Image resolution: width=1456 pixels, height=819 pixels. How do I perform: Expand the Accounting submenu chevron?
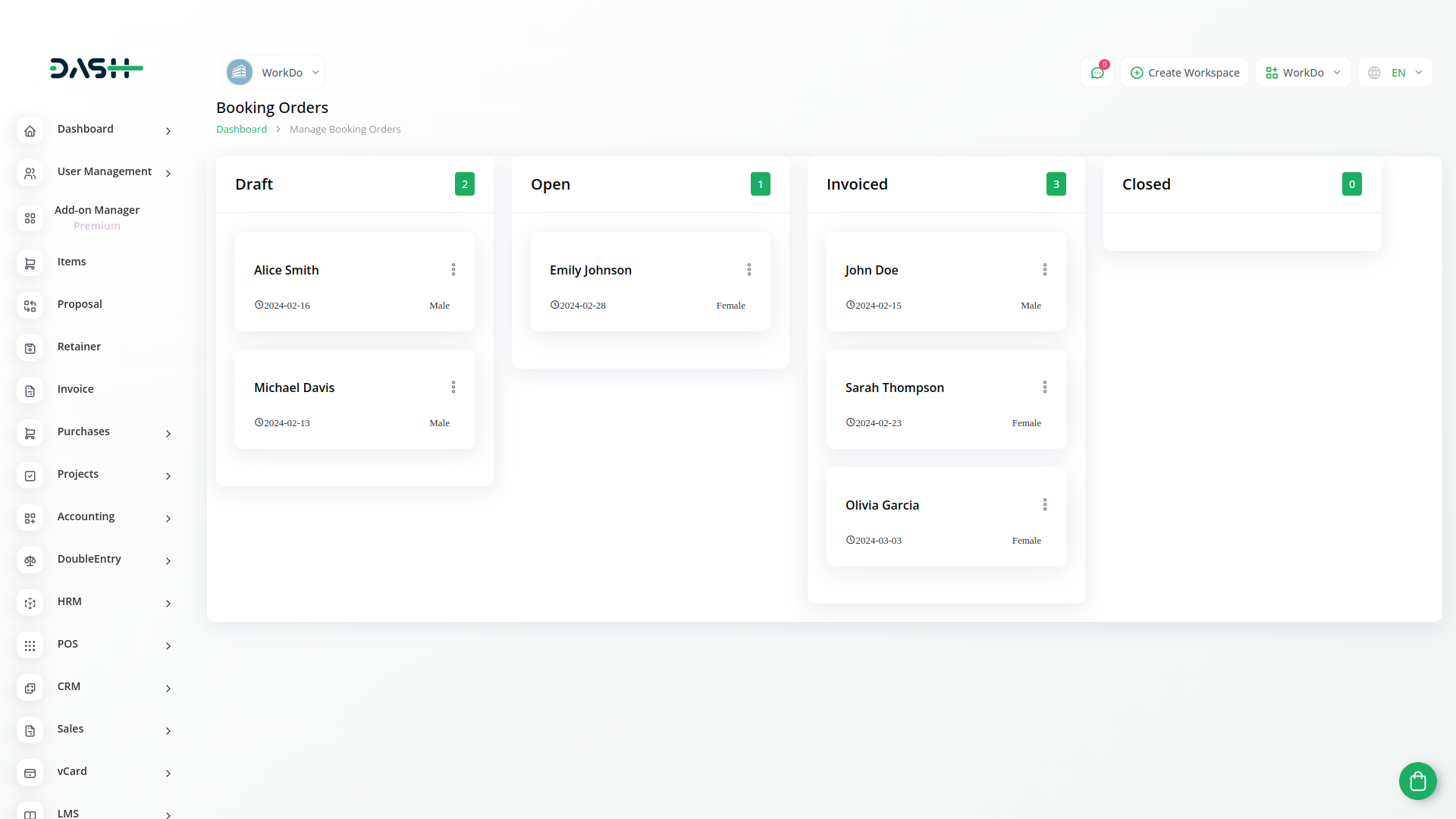[168, 518]
